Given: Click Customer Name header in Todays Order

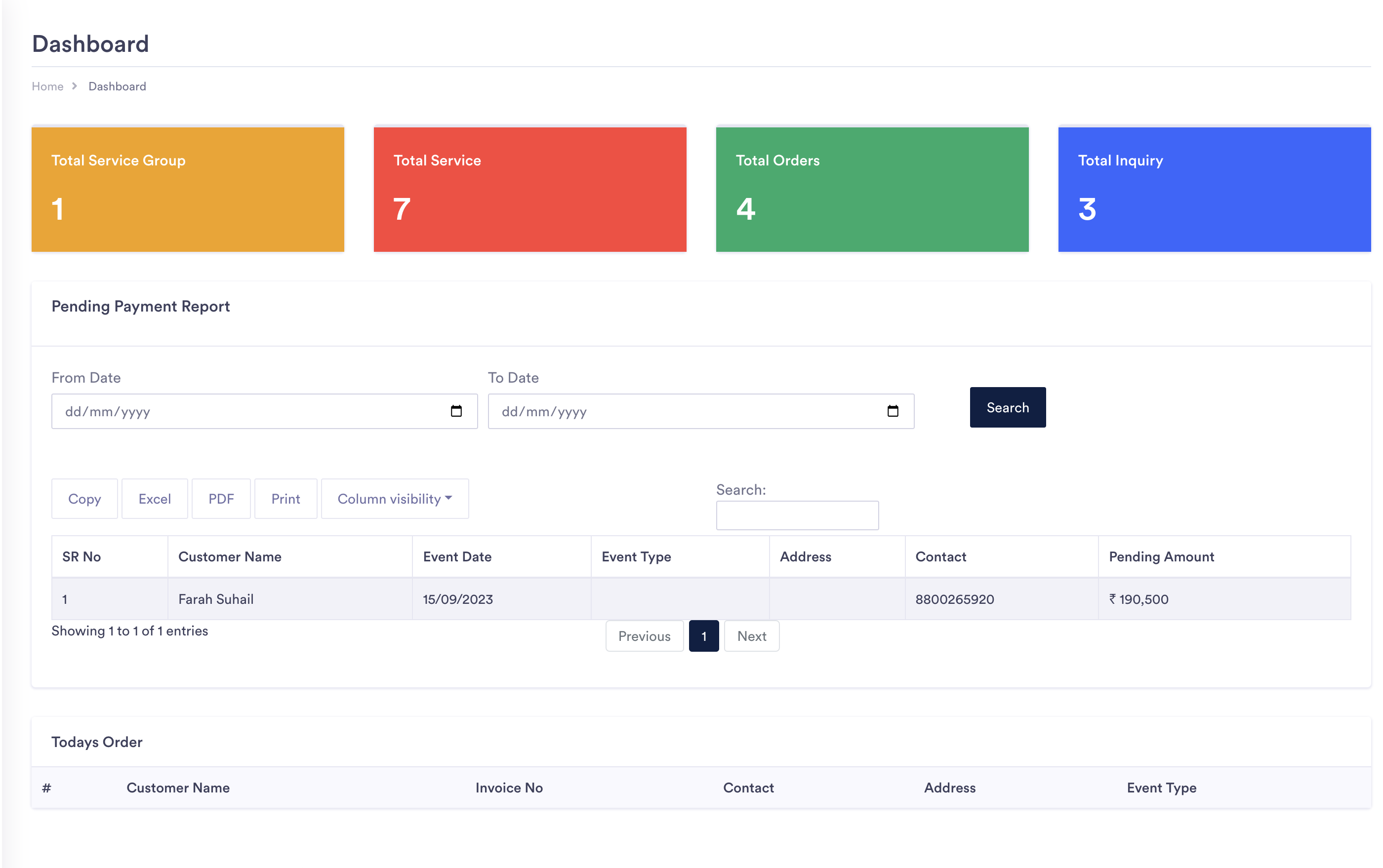Looking at the screenshot, I should [x=178, y=787].
